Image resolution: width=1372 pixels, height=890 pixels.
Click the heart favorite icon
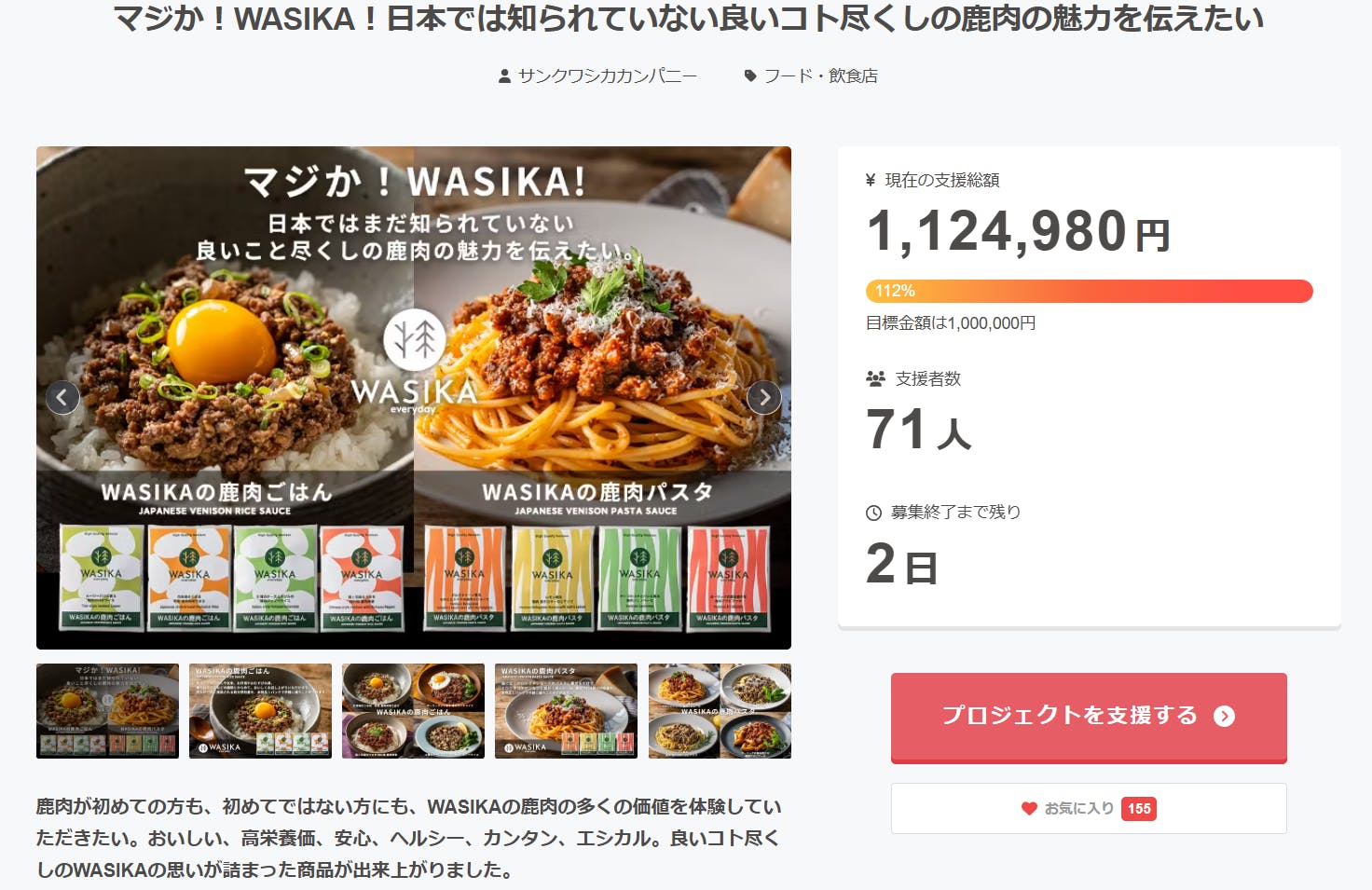[x=1029, y=809]
